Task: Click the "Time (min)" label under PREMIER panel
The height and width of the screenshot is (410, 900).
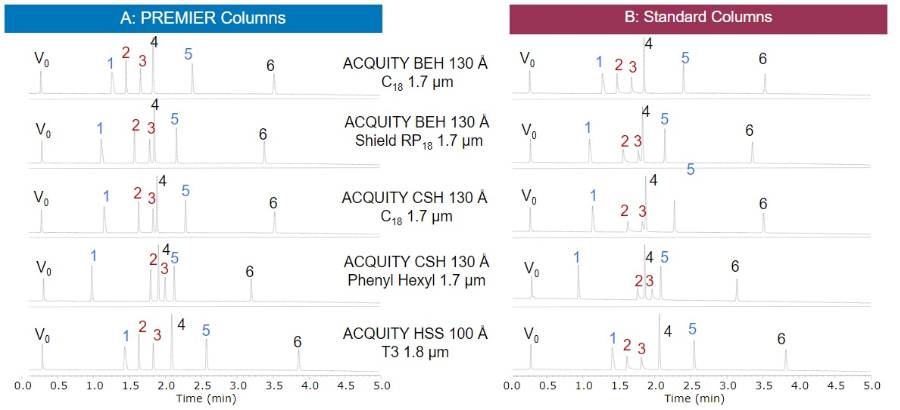Action: pos(205,397)
